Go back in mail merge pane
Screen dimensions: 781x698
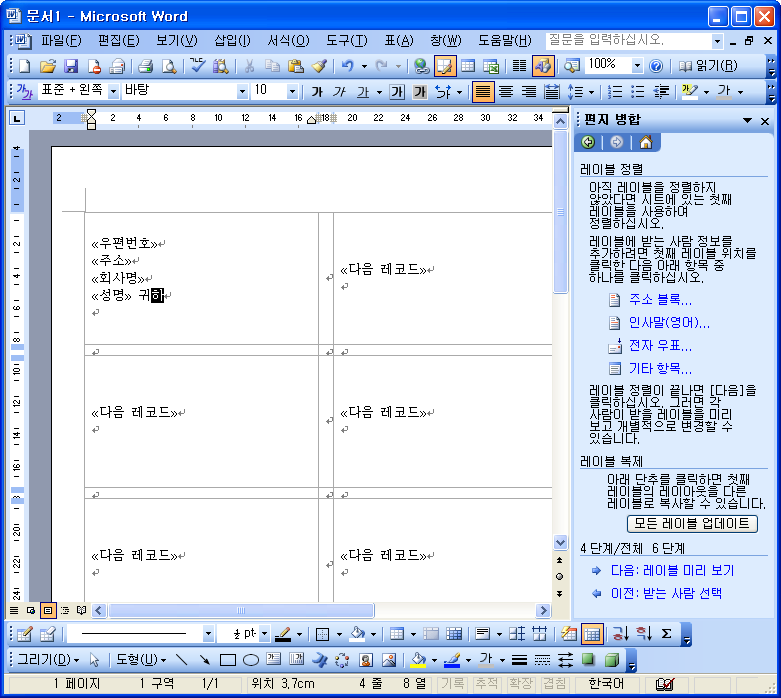click(x=588, y=142)
